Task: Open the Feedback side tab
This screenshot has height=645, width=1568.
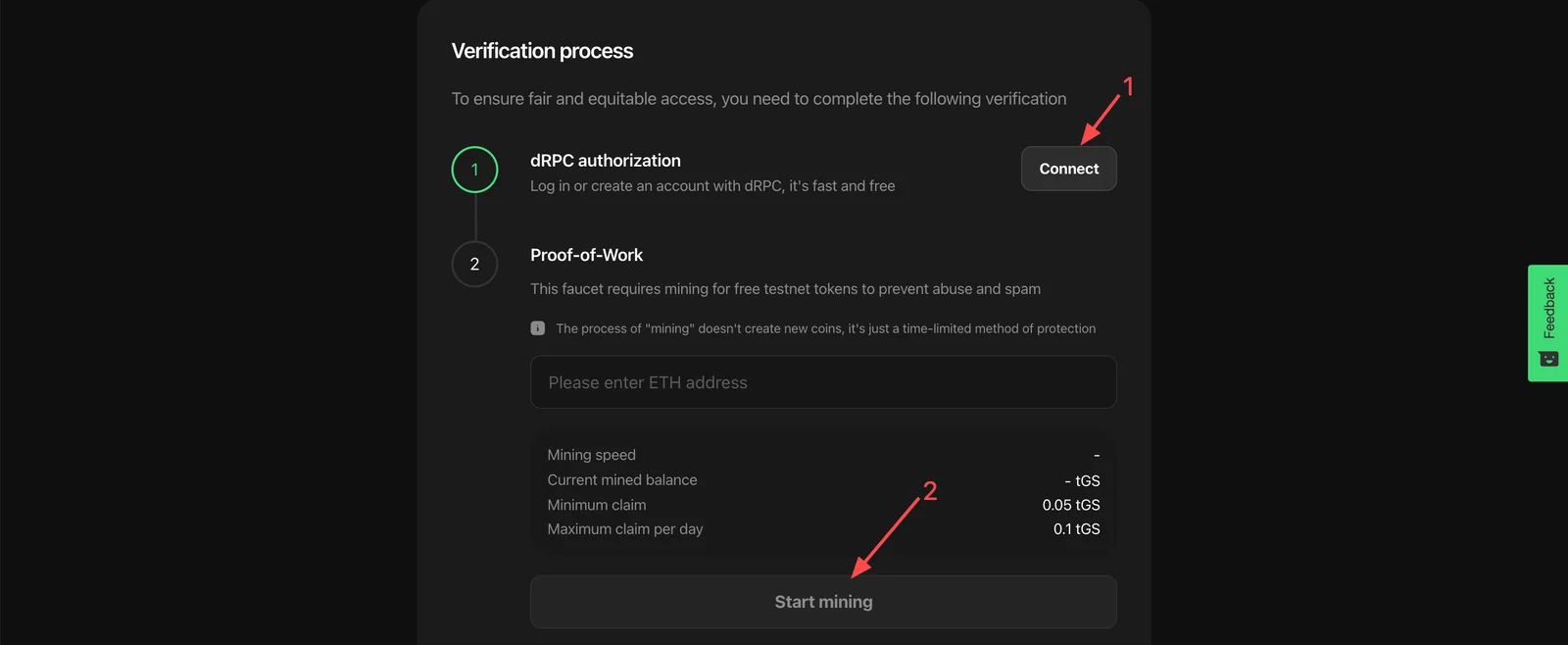Action: point(1547,322)
